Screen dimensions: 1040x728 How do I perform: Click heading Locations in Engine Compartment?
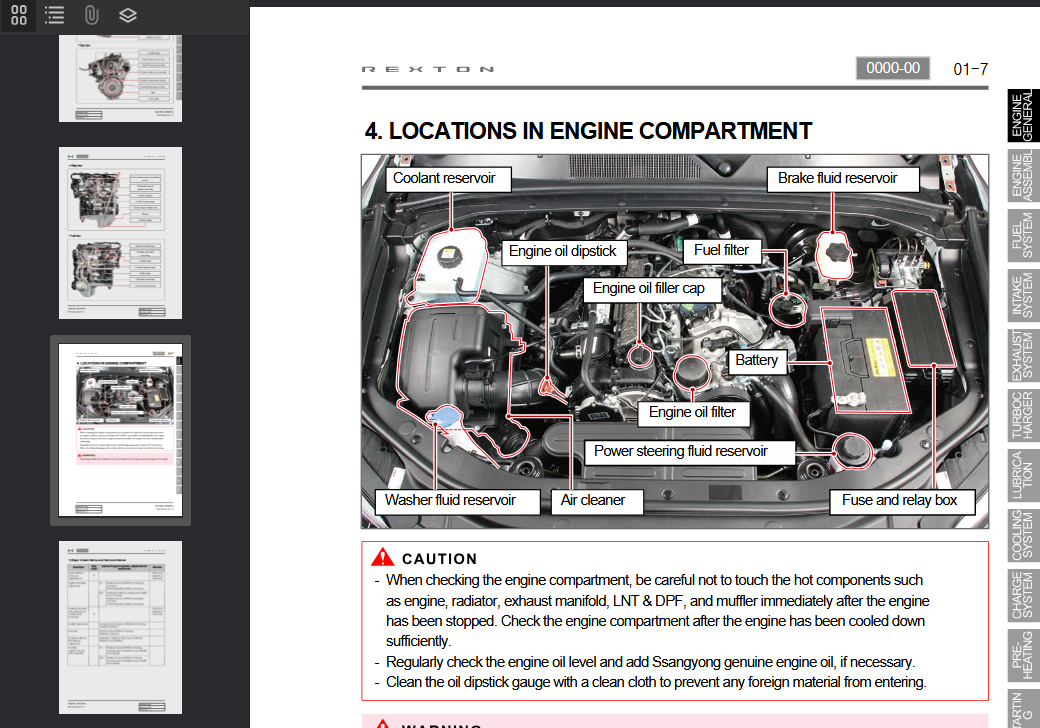[x=588, y=131]
